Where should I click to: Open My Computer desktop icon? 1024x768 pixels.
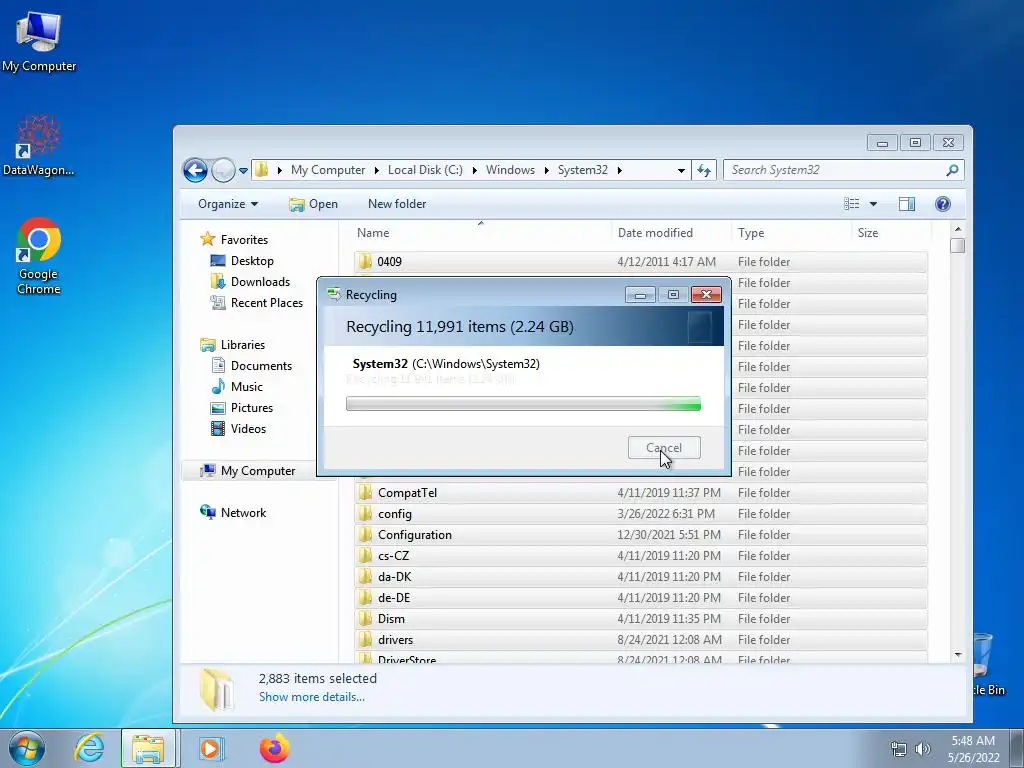(39, 40)
